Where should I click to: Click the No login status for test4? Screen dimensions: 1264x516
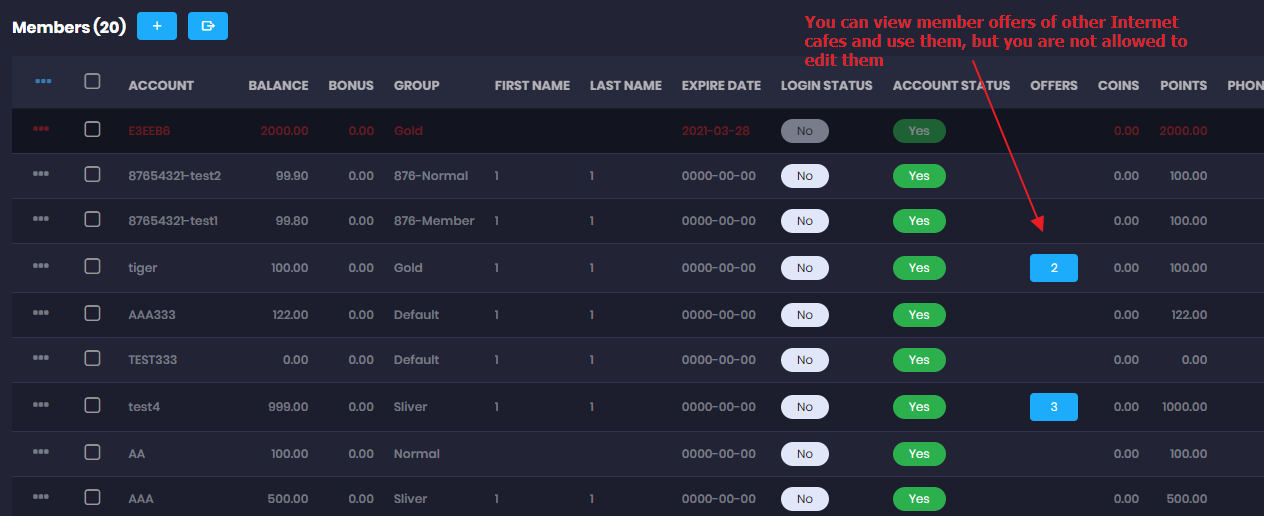[805, 407]
